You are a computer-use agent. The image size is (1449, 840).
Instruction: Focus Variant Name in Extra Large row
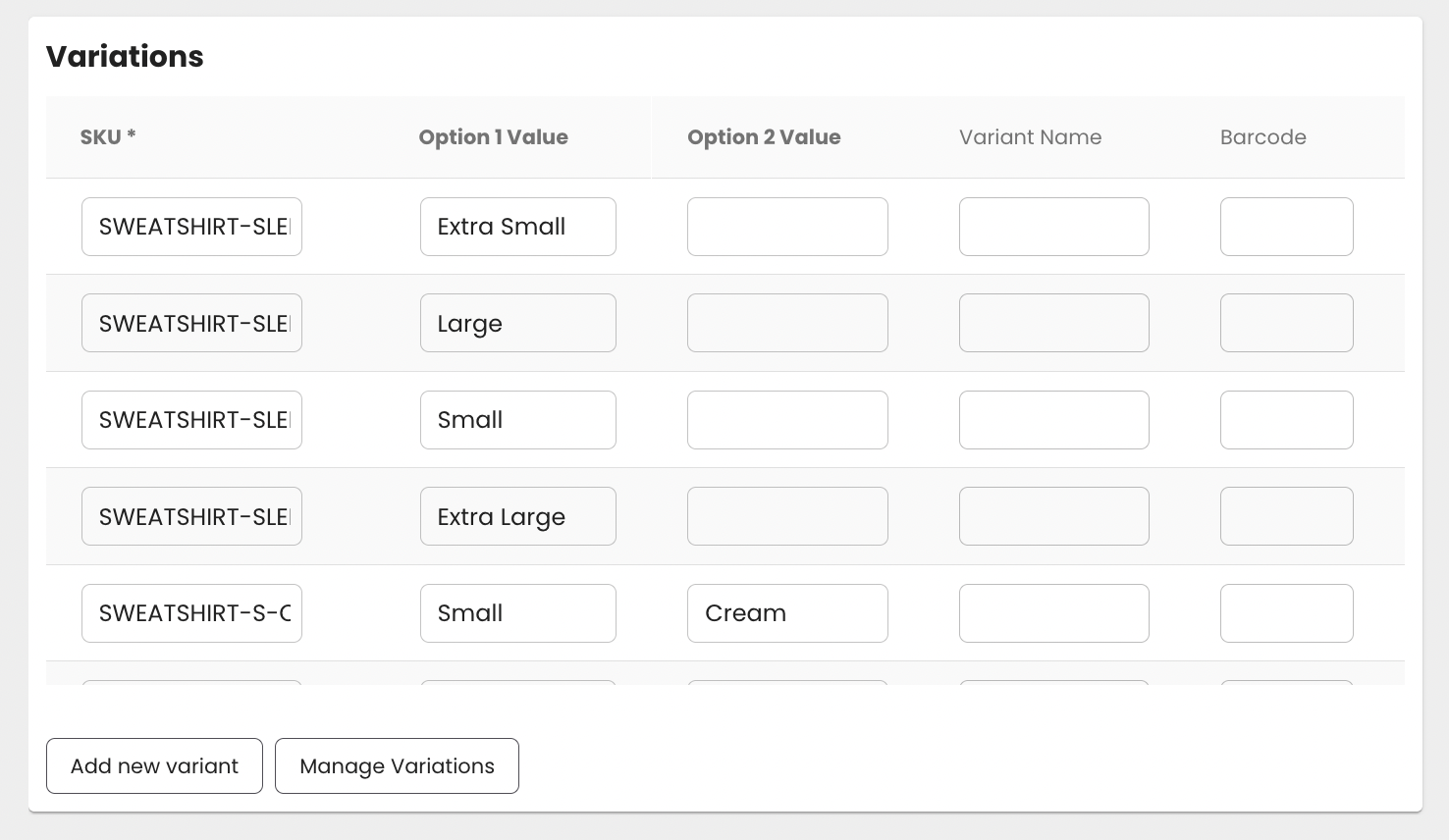pos(1053,516)
